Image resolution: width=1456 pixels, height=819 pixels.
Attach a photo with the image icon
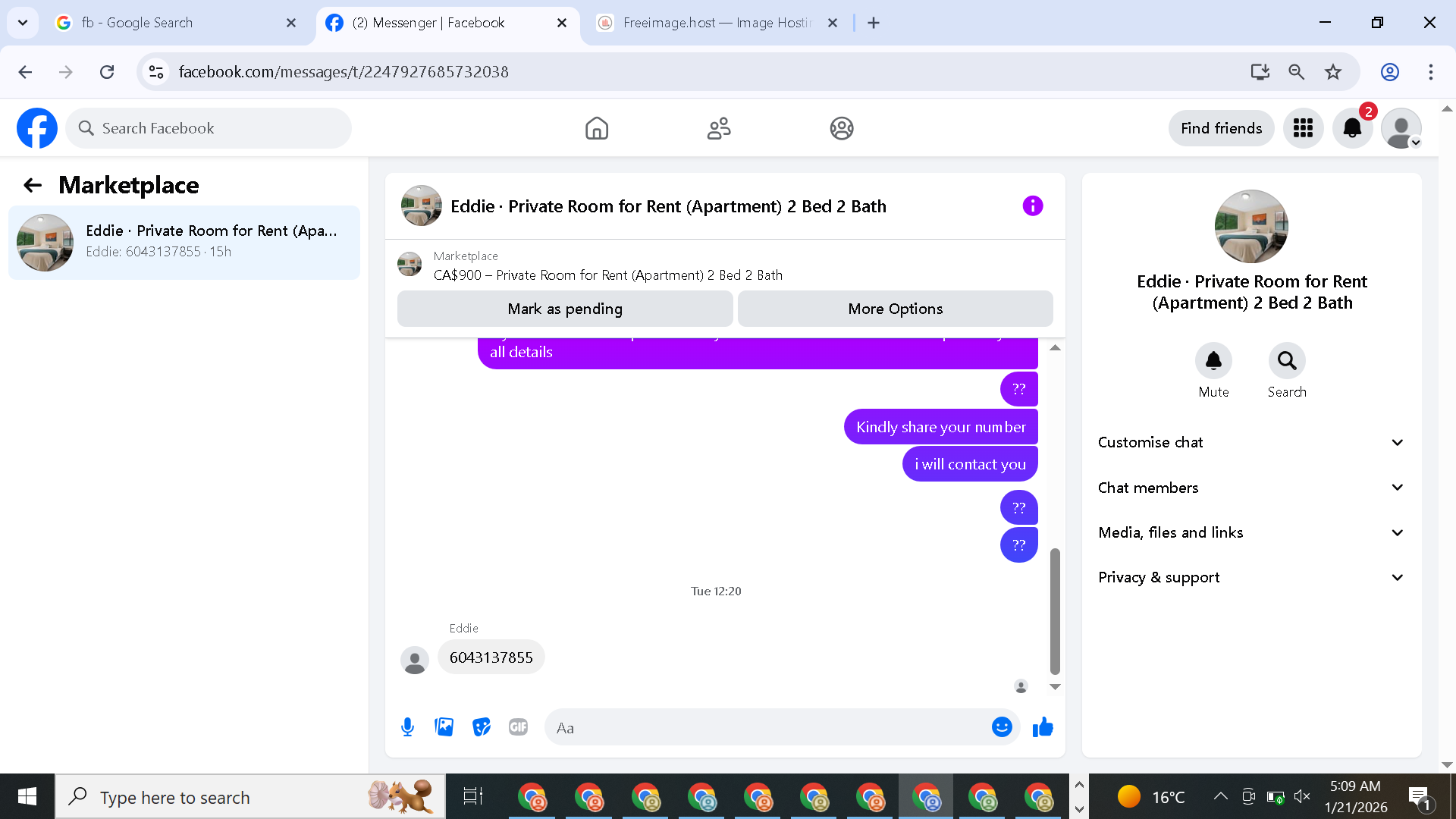coord(444,727)
